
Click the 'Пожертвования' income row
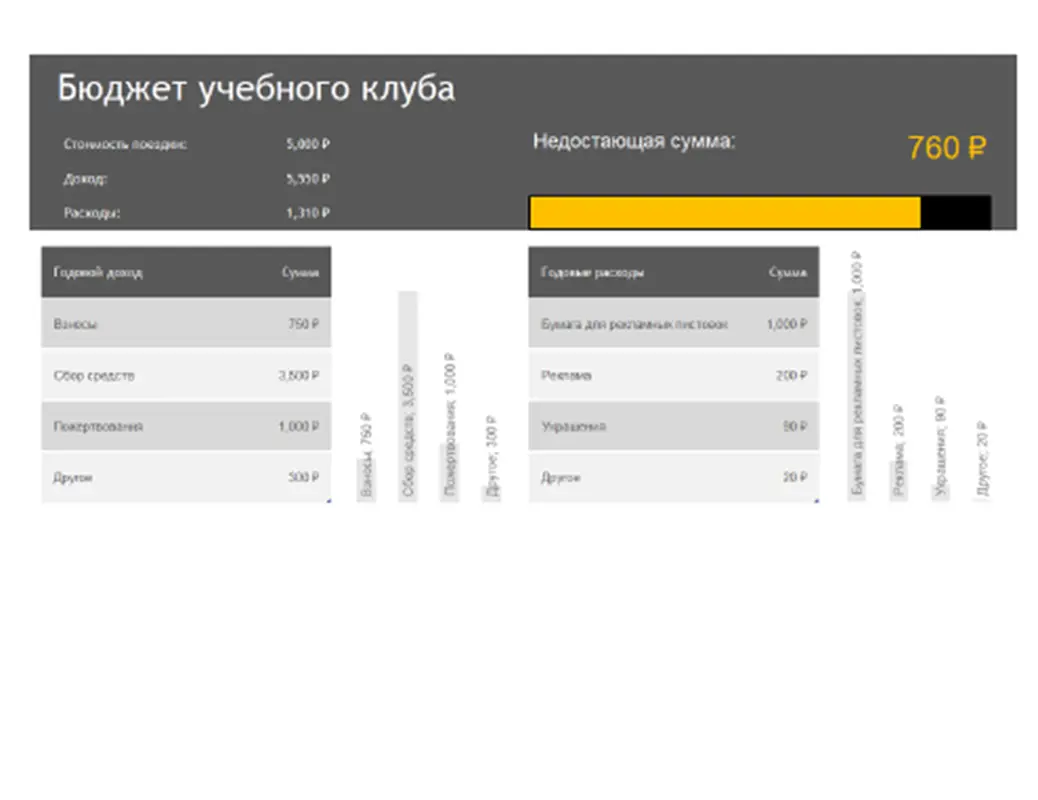[x=185, y=426]
